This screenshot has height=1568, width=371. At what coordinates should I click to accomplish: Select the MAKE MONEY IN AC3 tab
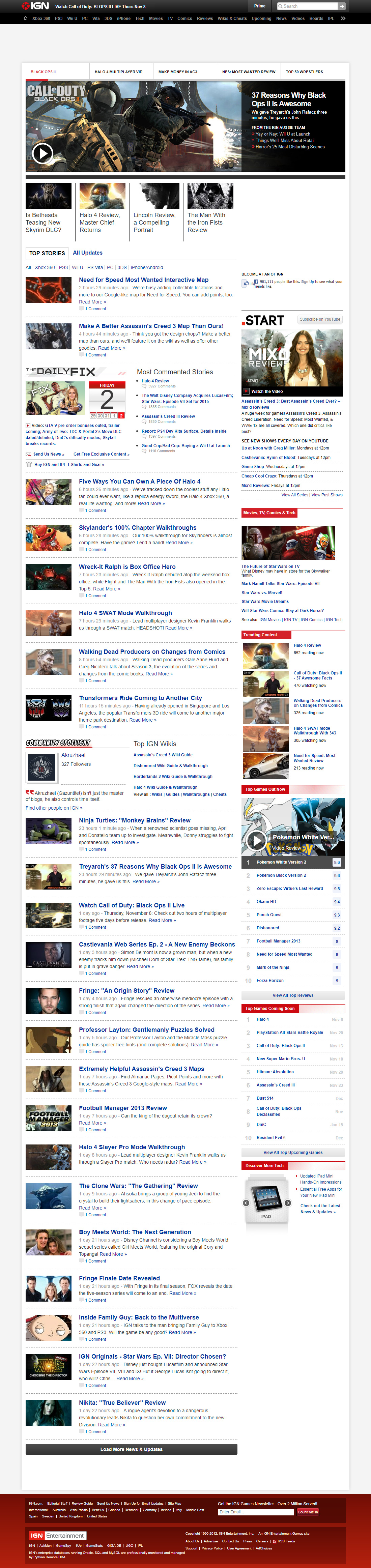point(185,72)
